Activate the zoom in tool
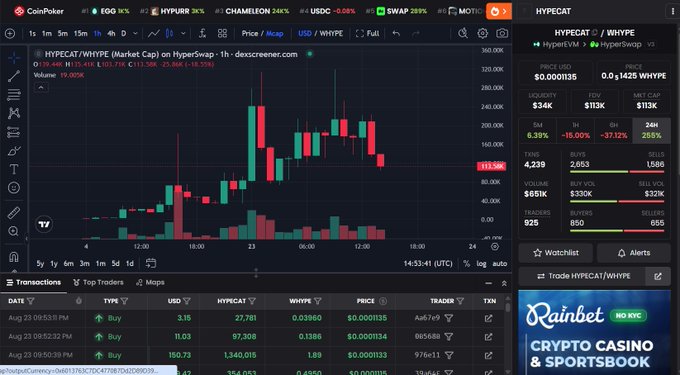The width and height of the screenshot is (680, 375). coord(14,231)
